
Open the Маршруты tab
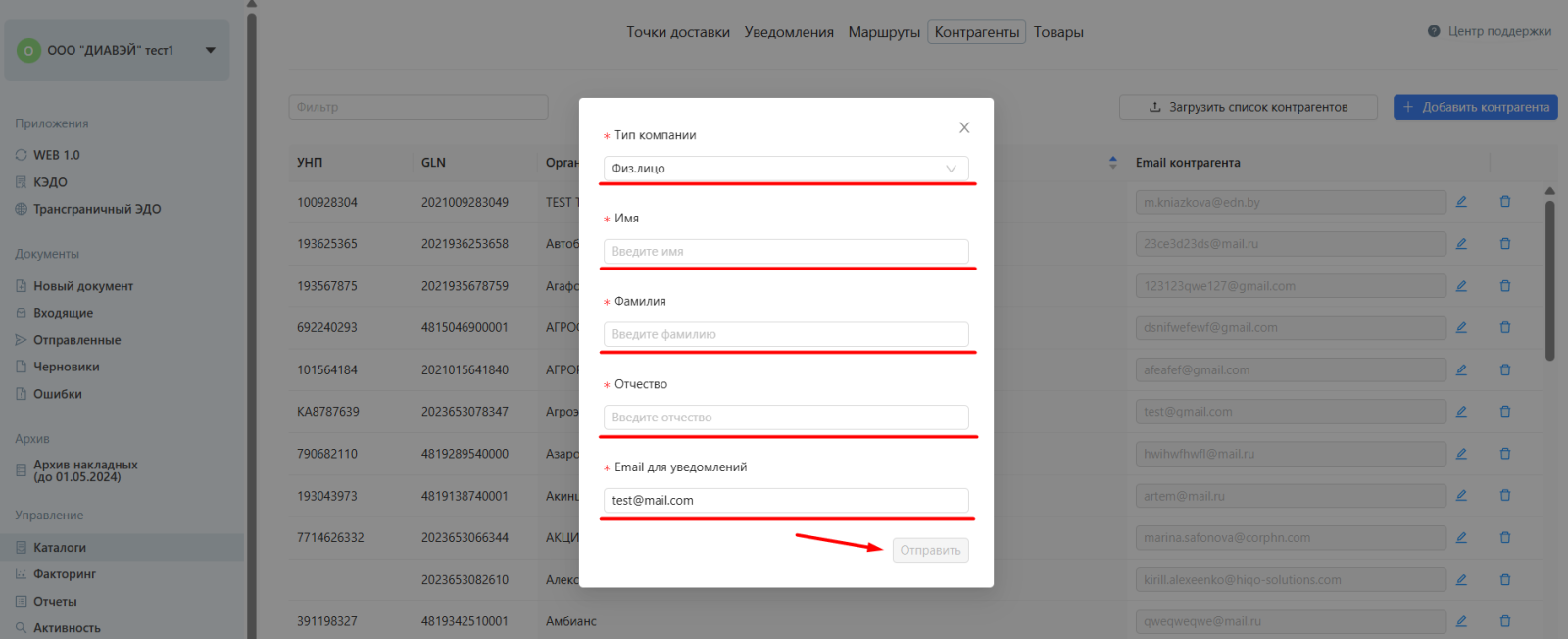click(x=883, y=32)
